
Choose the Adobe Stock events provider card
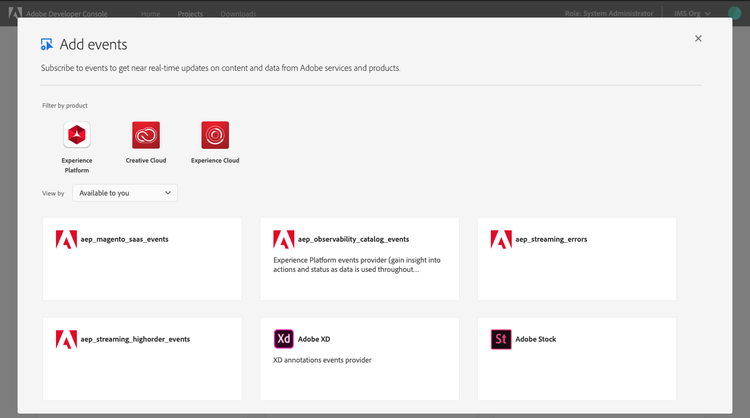(x=577, y=359)
